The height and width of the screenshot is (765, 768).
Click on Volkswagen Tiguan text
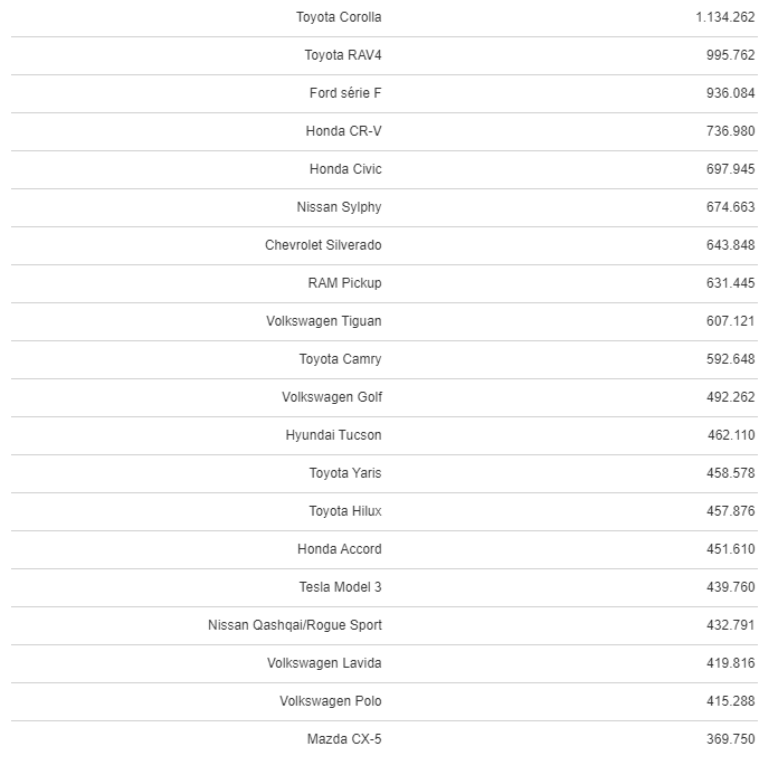tap(331, 322)
